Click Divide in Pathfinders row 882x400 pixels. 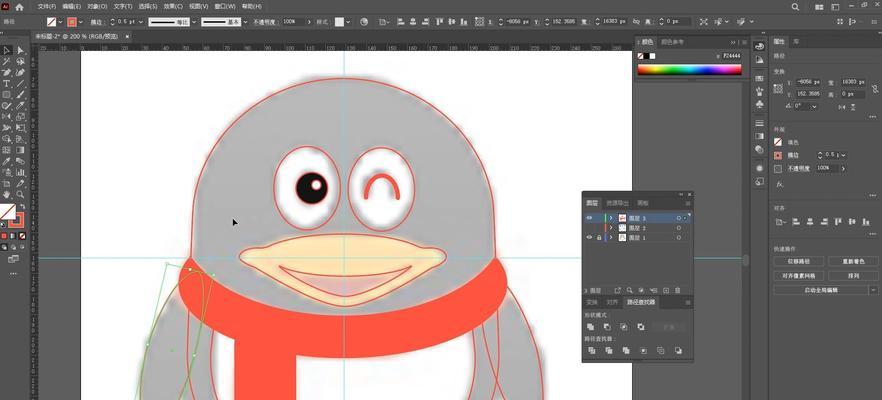[x=591, y=350]
